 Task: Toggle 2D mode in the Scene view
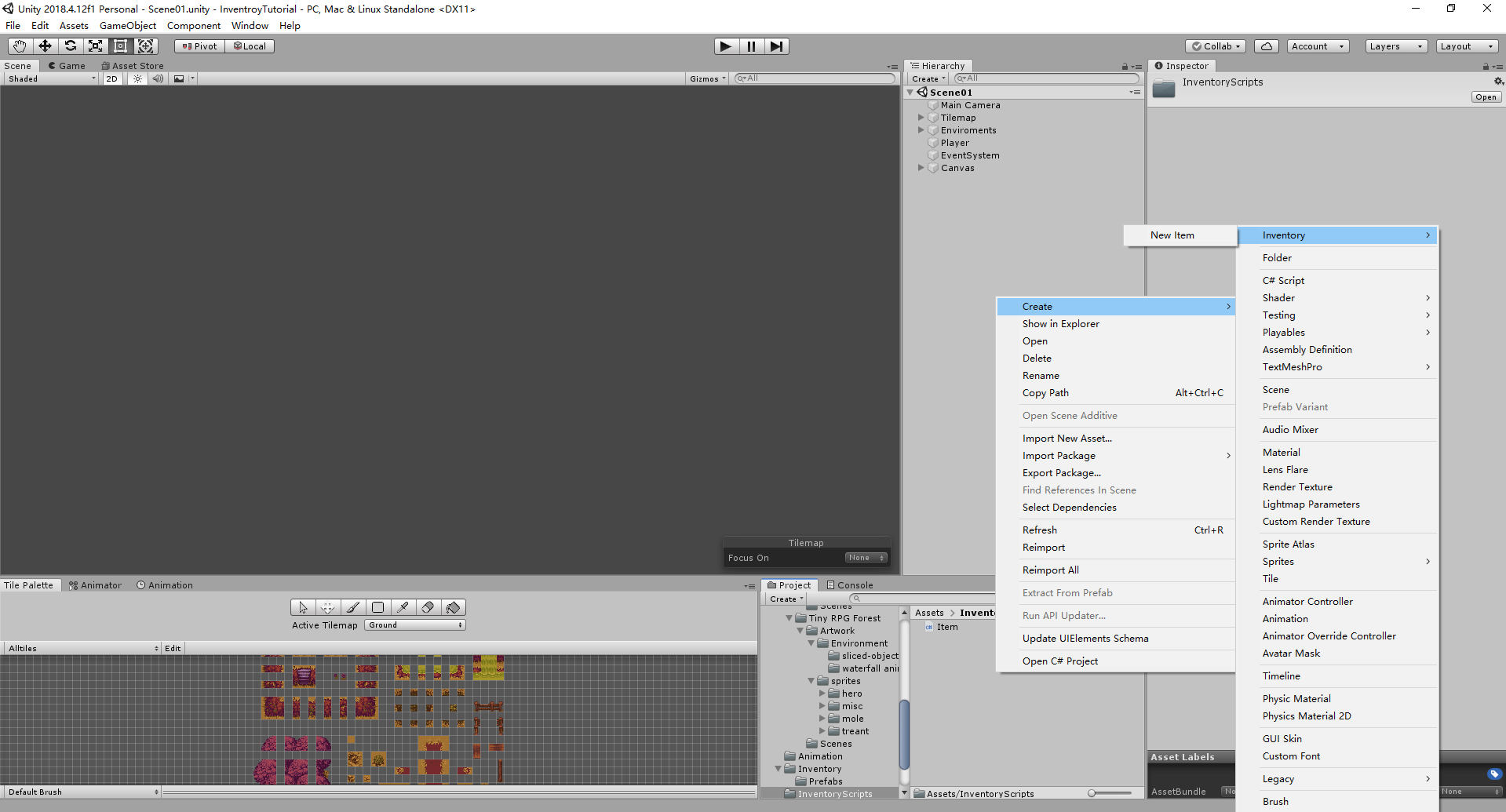[111, 78]
